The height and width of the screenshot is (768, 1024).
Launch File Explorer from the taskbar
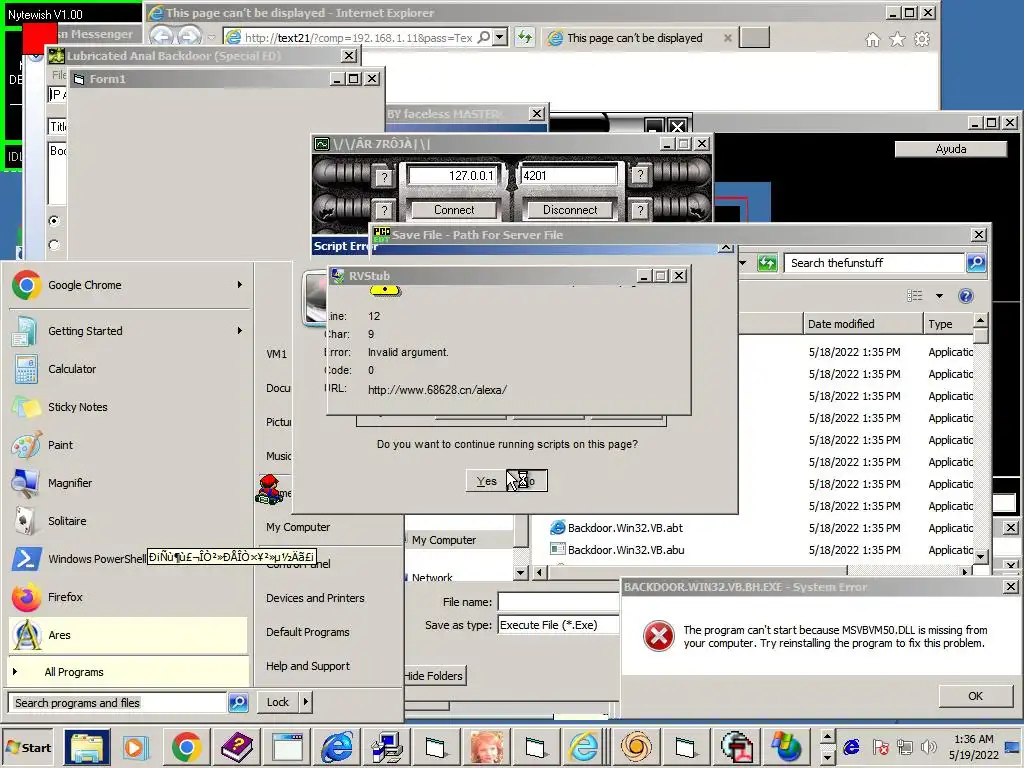point(87,746)
